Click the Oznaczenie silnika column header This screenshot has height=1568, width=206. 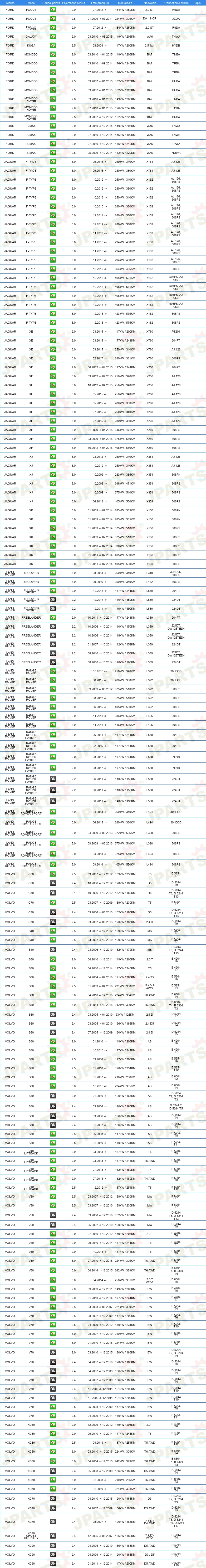click(176, 3)
